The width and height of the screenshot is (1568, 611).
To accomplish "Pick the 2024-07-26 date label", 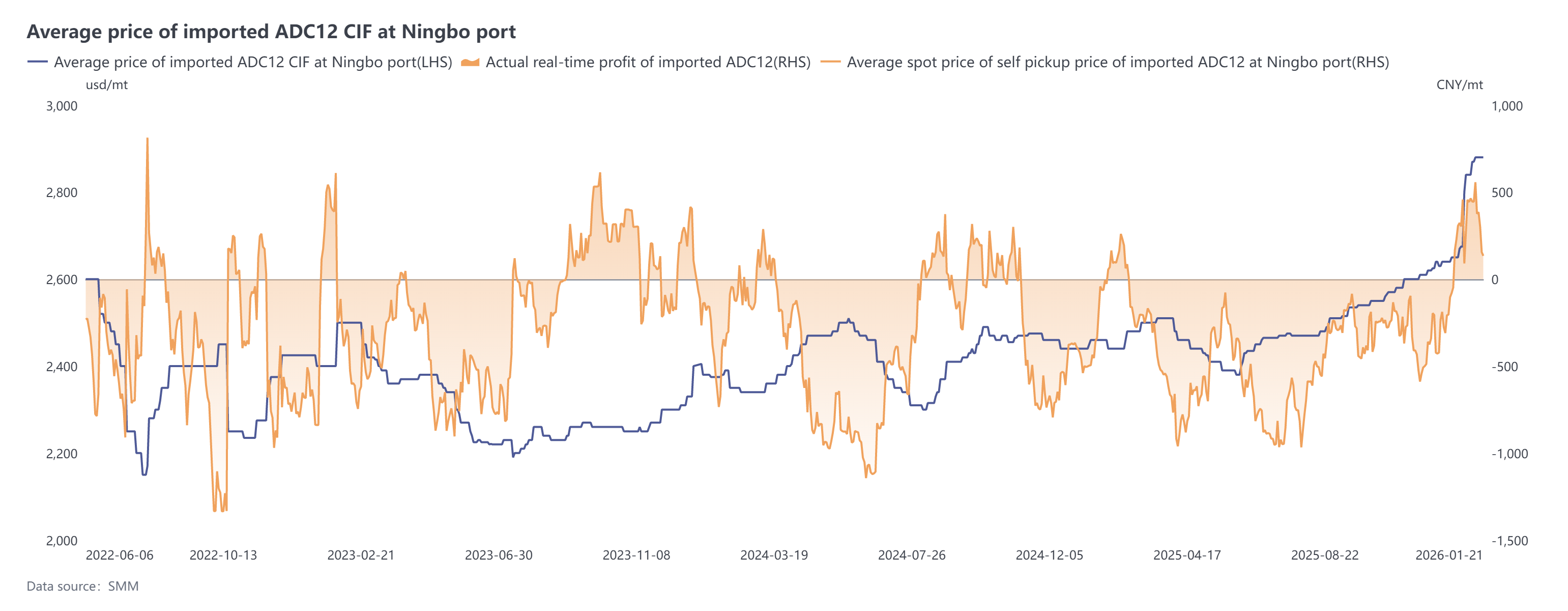I will click(x=911, y=555).
